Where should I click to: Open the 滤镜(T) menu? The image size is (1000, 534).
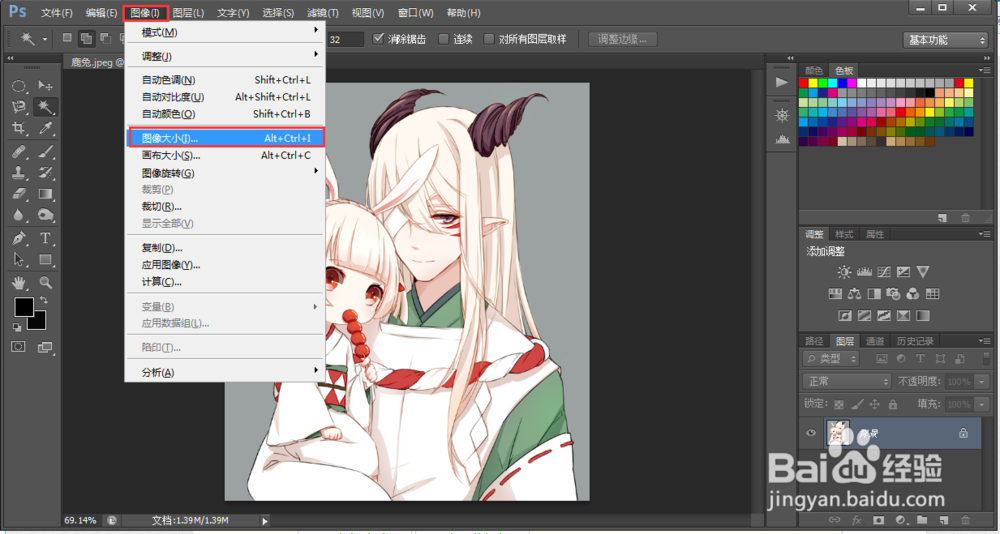pyautogui.click(x=323, y=13)
